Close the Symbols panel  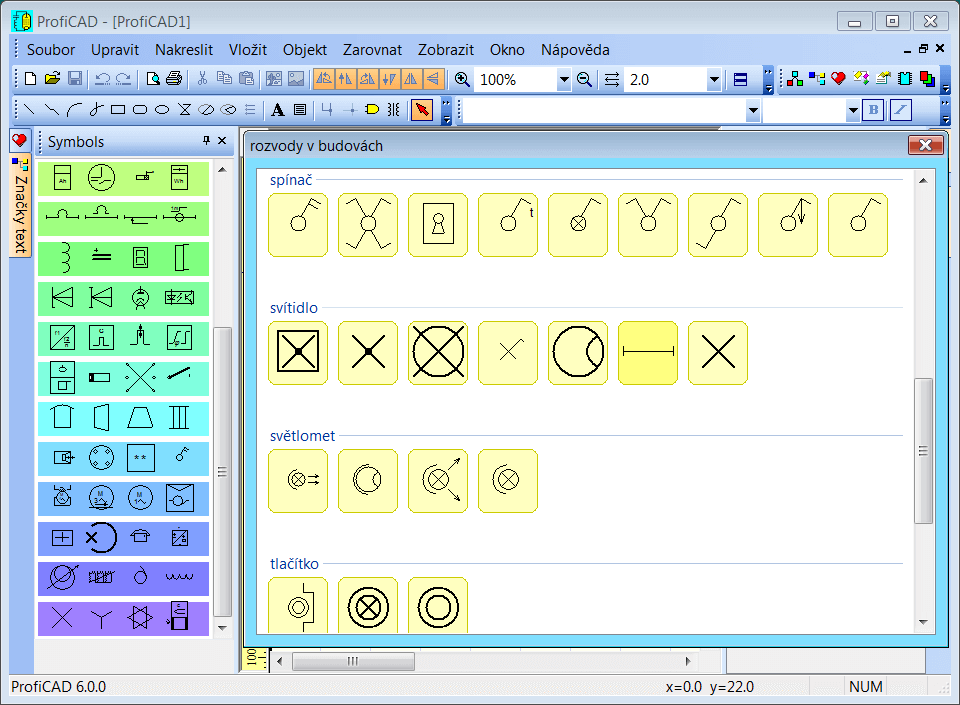point(222,141)
